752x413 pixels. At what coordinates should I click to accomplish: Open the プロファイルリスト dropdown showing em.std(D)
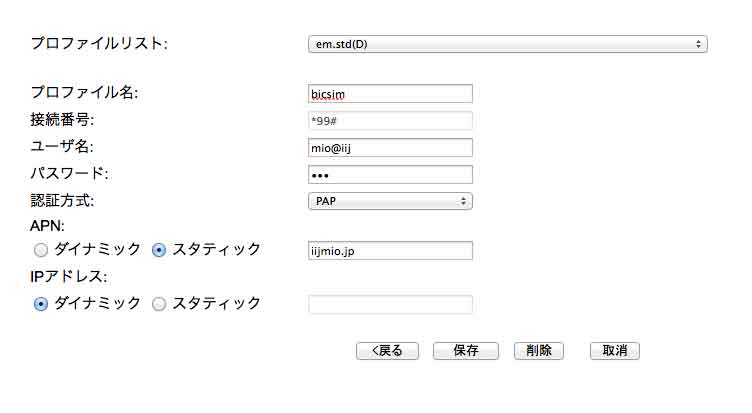tap(507, 44)
